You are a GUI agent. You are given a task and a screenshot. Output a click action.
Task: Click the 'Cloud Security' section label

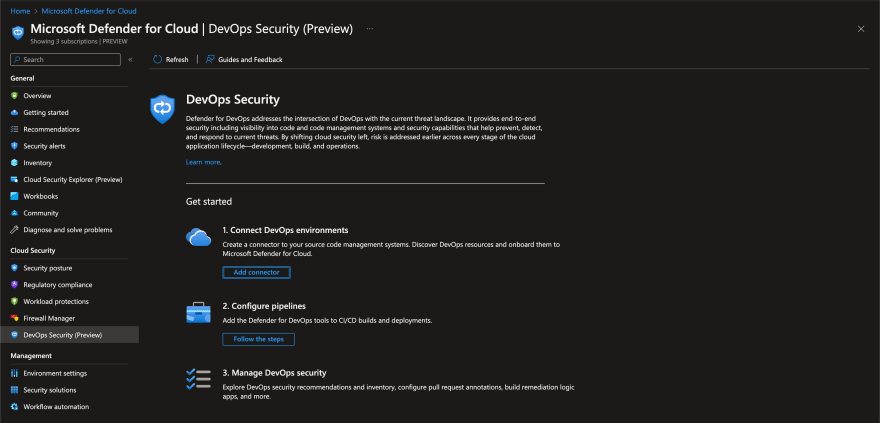click(x=33, y=251)
